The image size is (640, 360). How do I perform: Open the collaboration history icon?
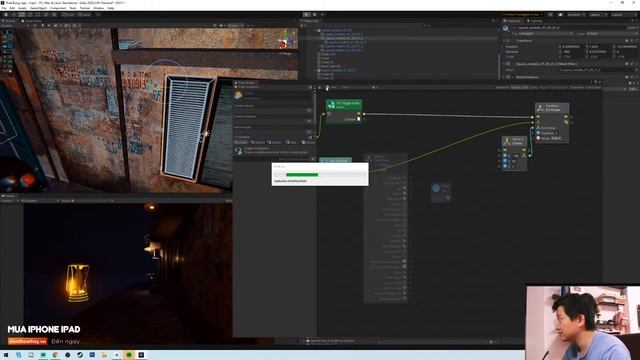click(x=550, y=15)
